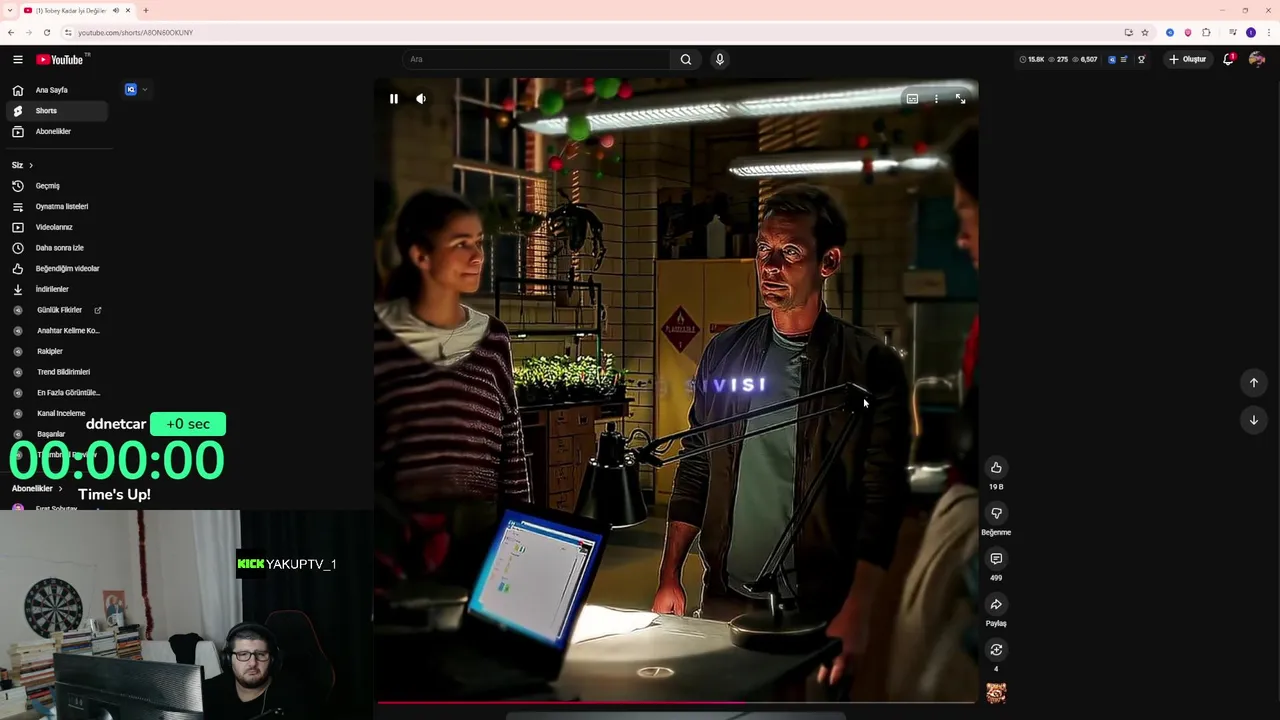
Task: Install app icon in address bar
Action: (x=1129, y=32)
